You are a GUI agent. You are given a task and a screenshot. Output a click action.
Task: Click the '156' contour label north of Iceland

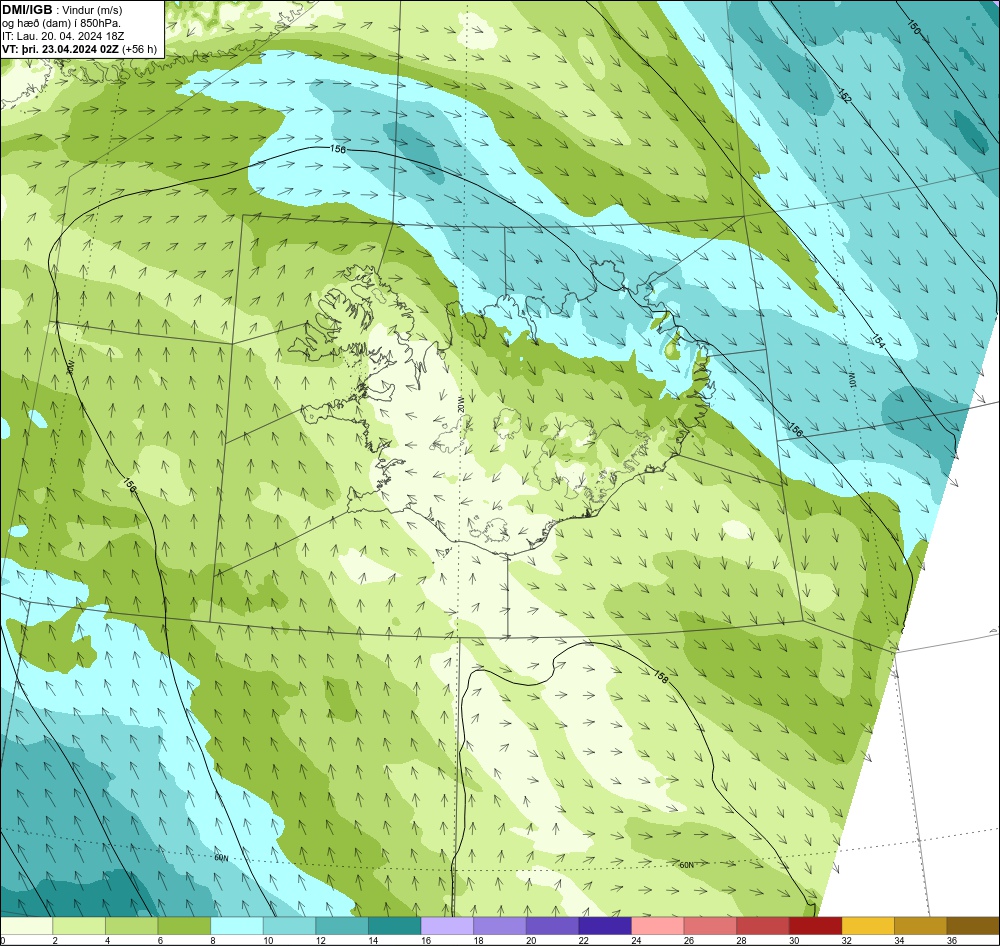[337, 149]
